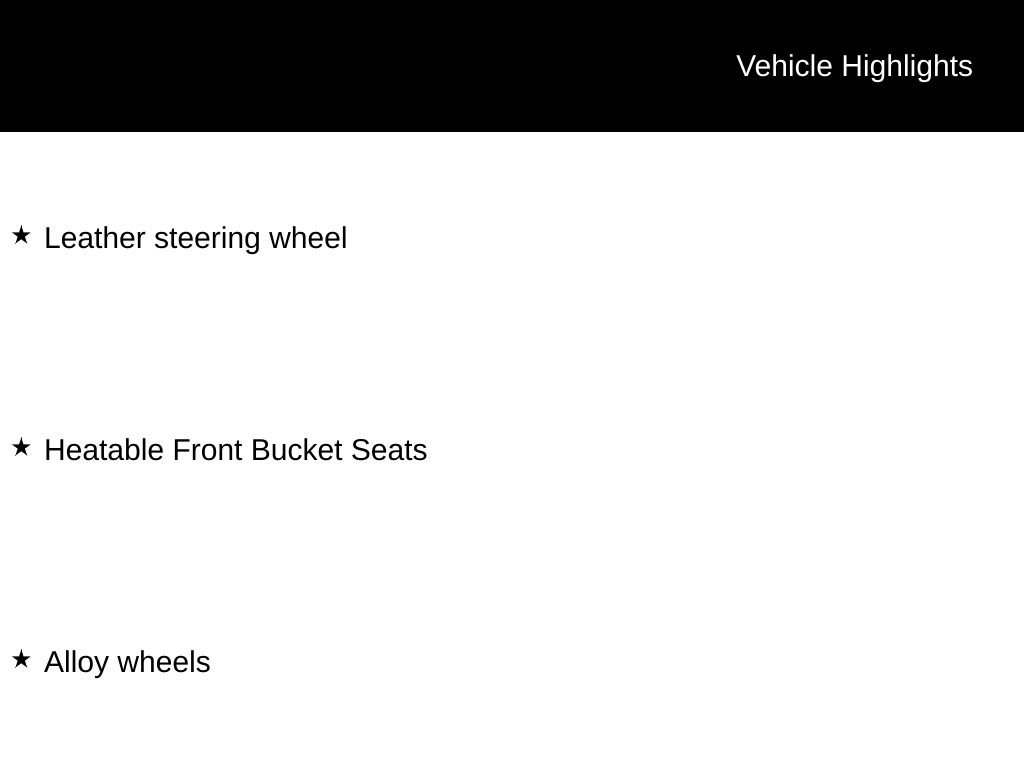Screen dimensions: 1024x768
Task: Click the word Seats in second bullet
Action: click(389, 451)
